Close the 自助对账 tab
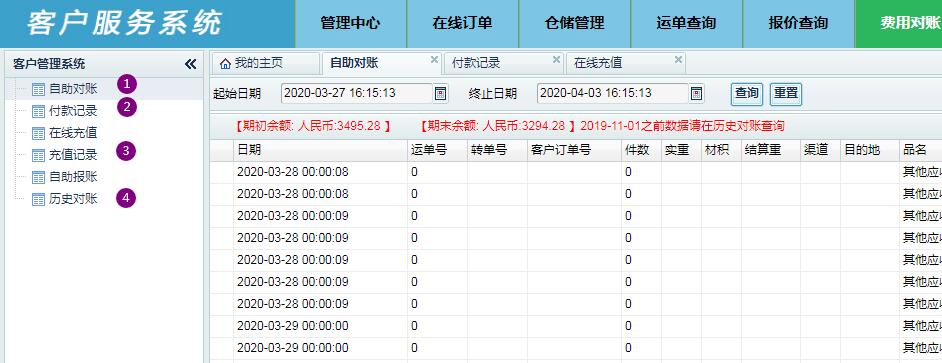Image resolution: width=942 pixels, height=363 pixels. (434, 59)
